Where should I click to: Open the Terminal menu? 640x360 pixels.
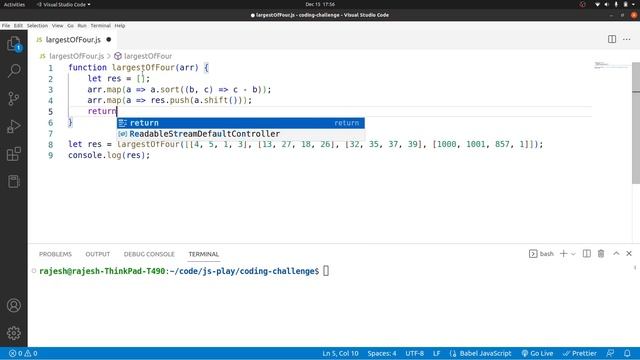[x=100, y=25]
